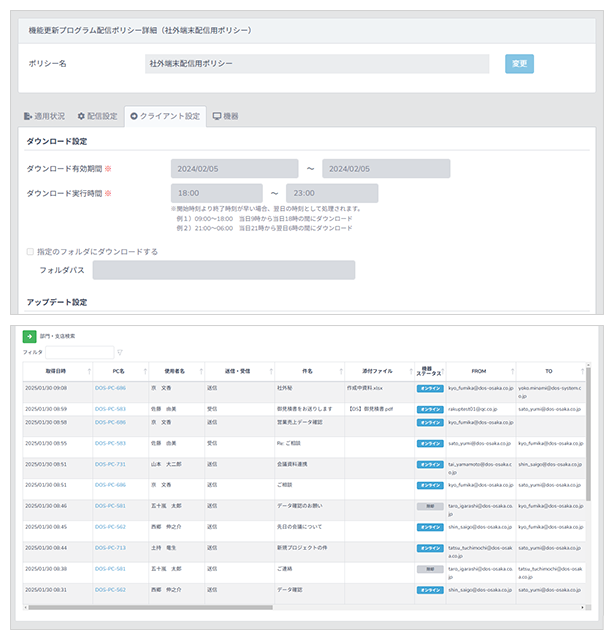
Task: Select the クライアント設定 tab
Action: point(165,116)
